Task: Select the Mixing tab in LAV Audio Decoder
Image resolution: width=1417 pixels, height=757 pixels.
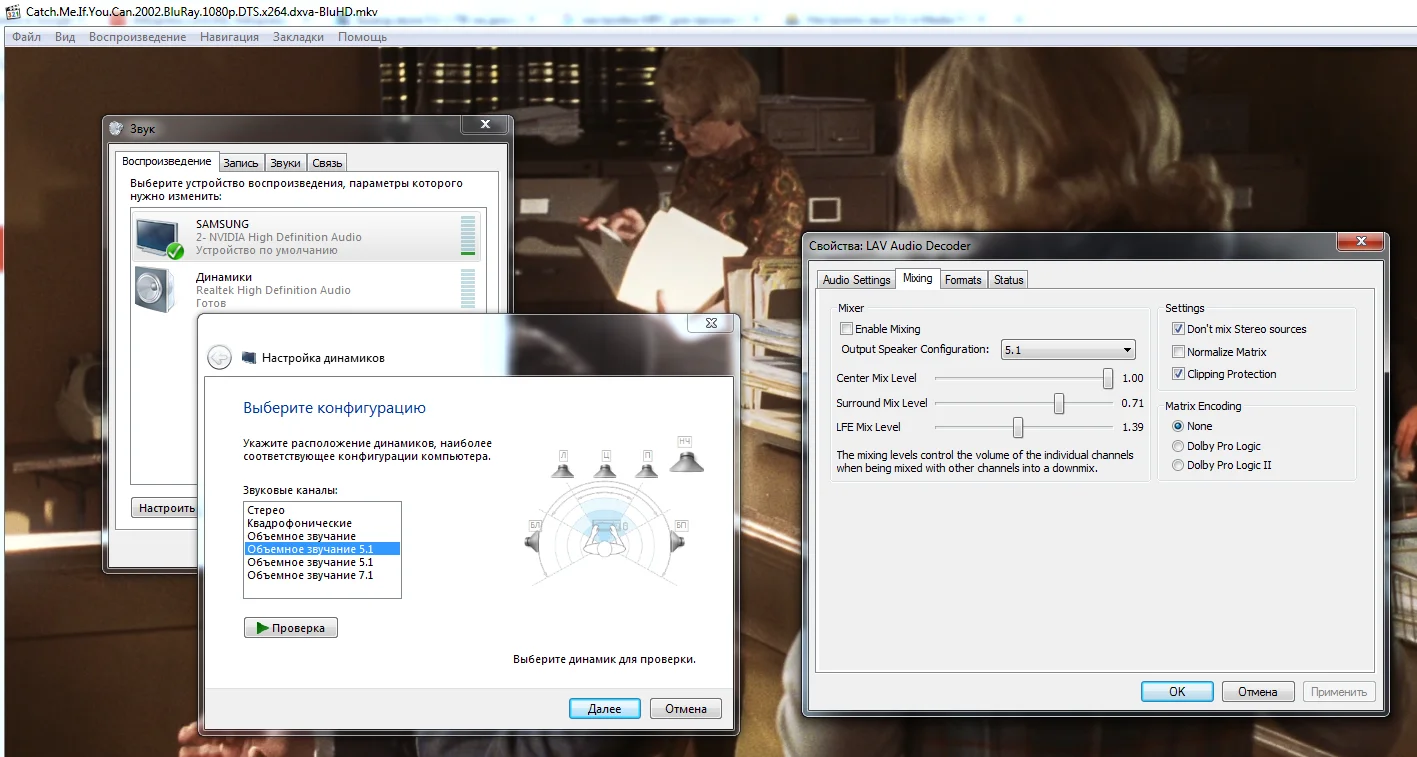Action: coord(917,278)
